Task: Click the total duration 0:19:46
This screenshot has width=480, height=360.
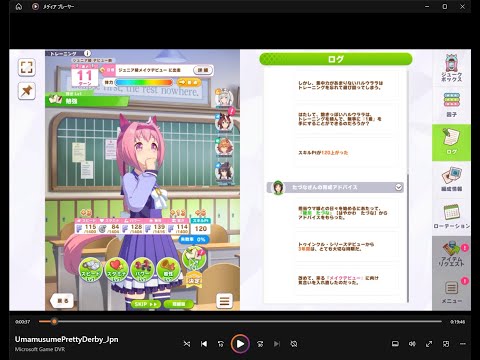Action: point(457,322)
